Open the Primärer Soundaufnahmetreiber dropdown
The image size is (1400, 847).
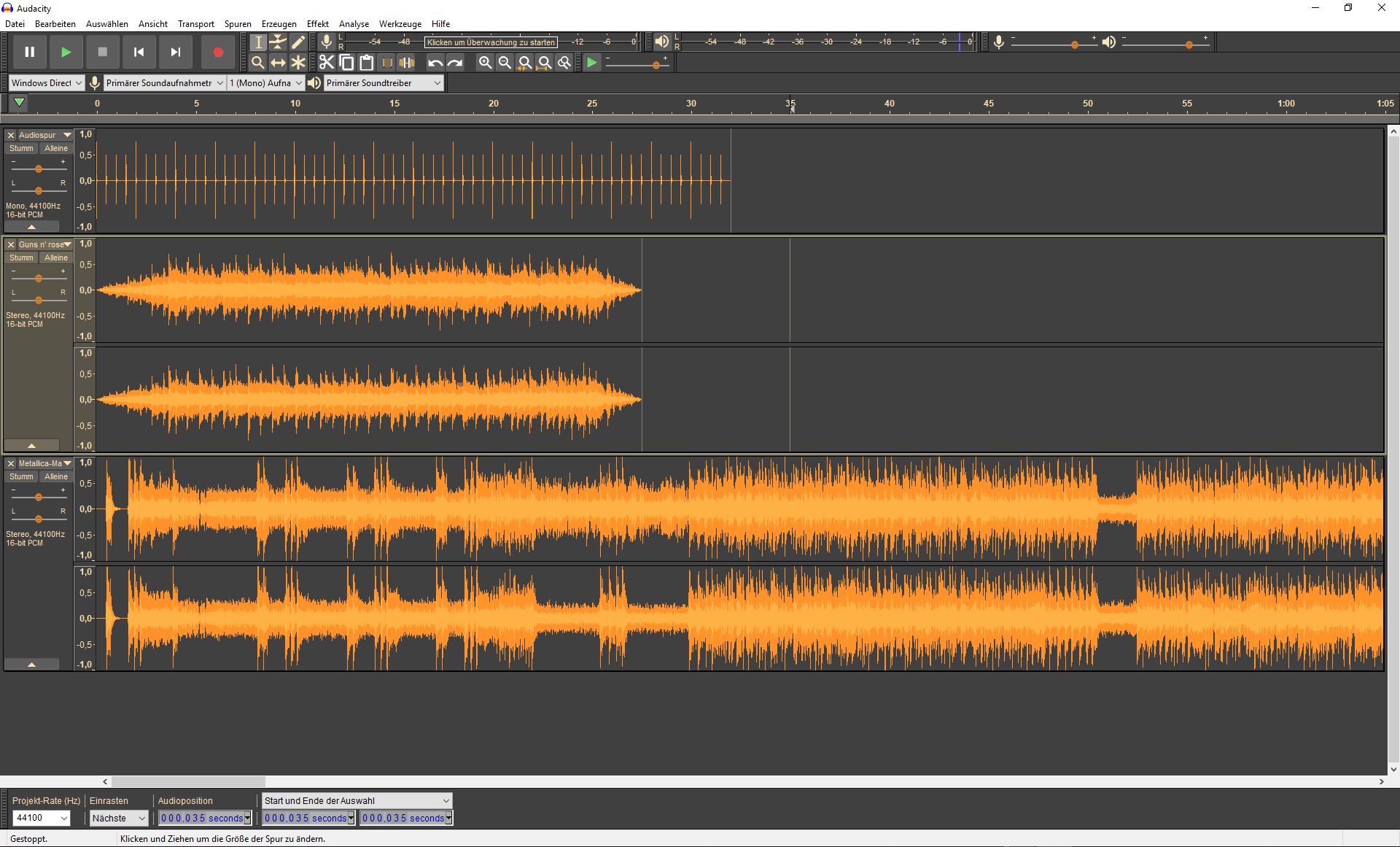pos(164,83)
